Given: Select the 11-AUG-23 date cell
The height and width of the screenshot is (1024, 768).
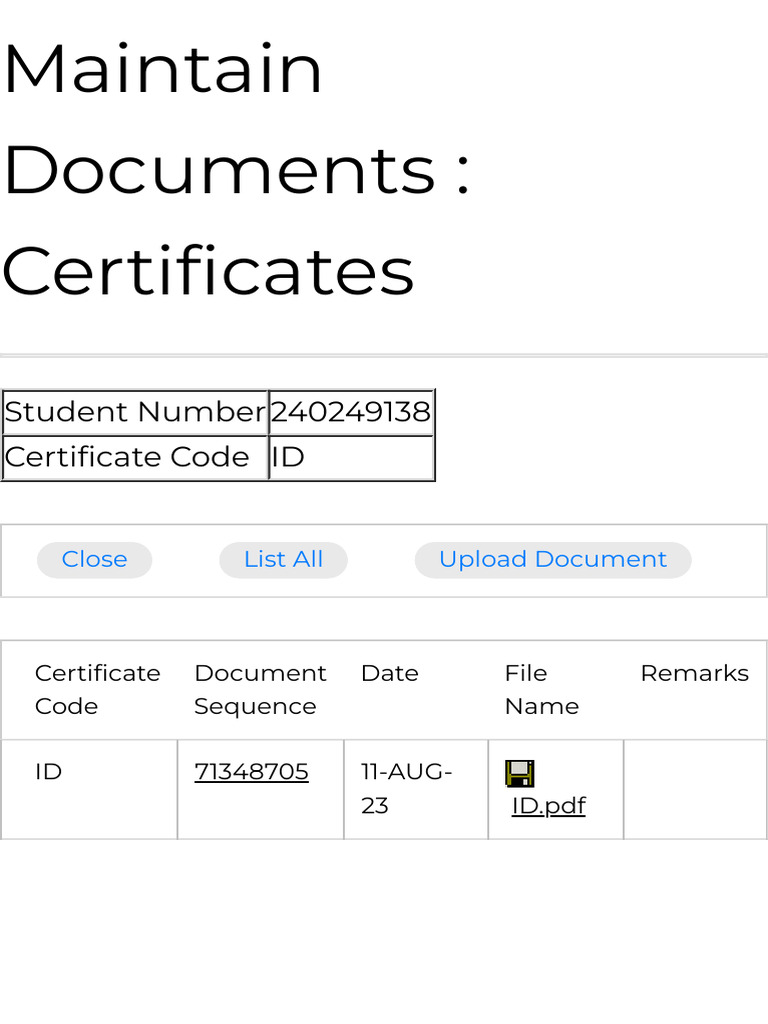Looking at the screenshot, I should coord(416,790).
